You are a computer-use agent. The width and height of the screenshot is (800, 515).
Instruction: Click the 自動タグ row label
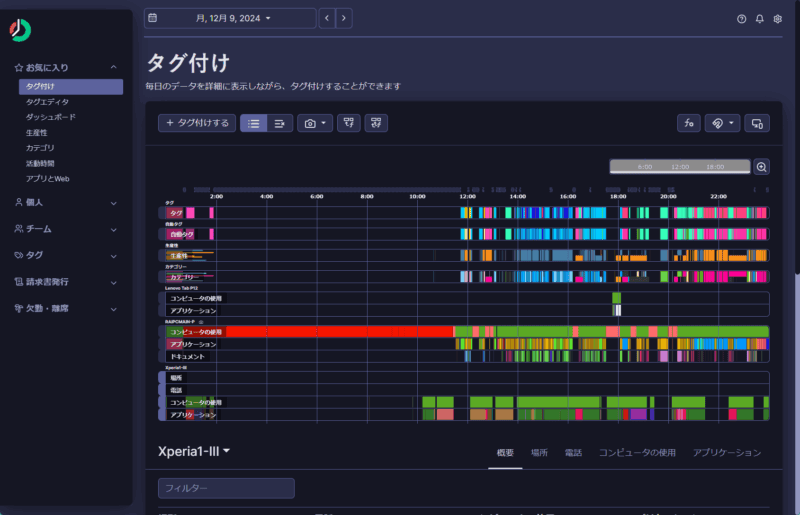click(x=181, y=234)
